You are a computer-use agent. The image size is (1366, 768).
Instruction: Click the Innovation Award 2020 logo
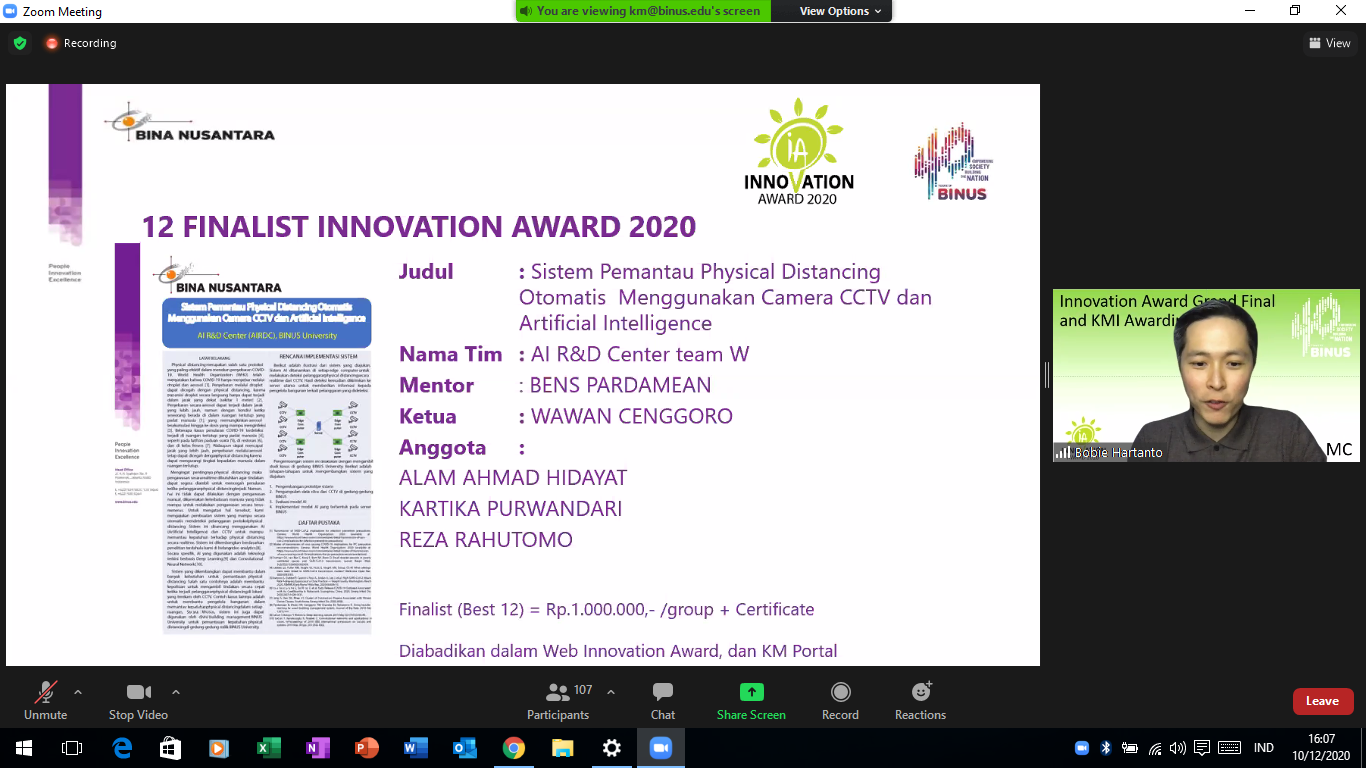click(x=799, y=151)
